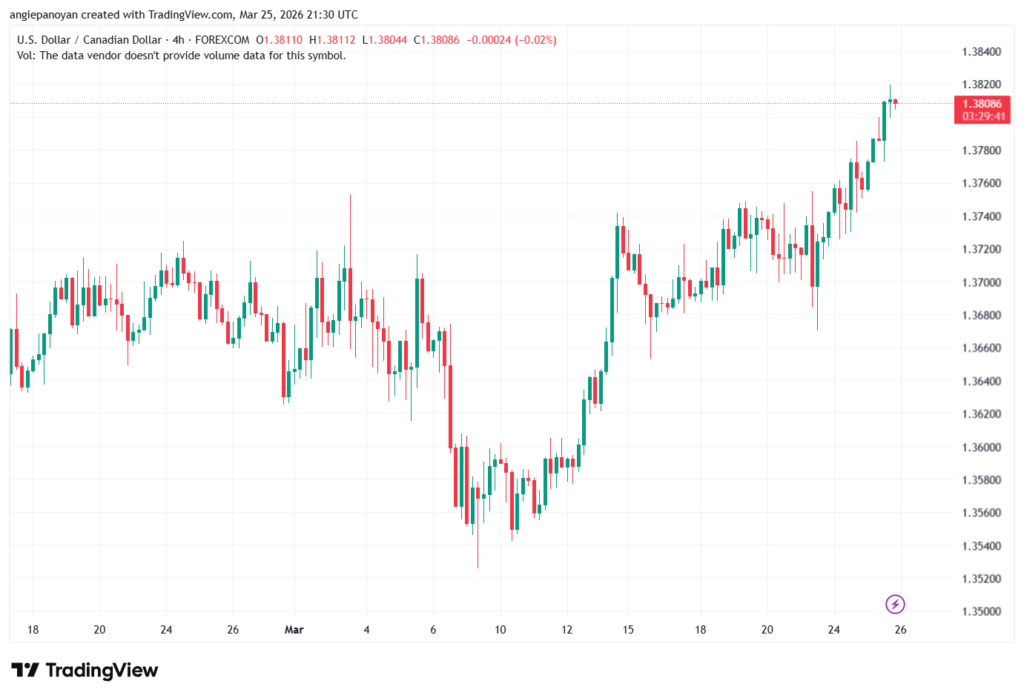This screenshot has width=1024, height=698.
Task: Select the Mar label on the time axis
Action: 294,631
